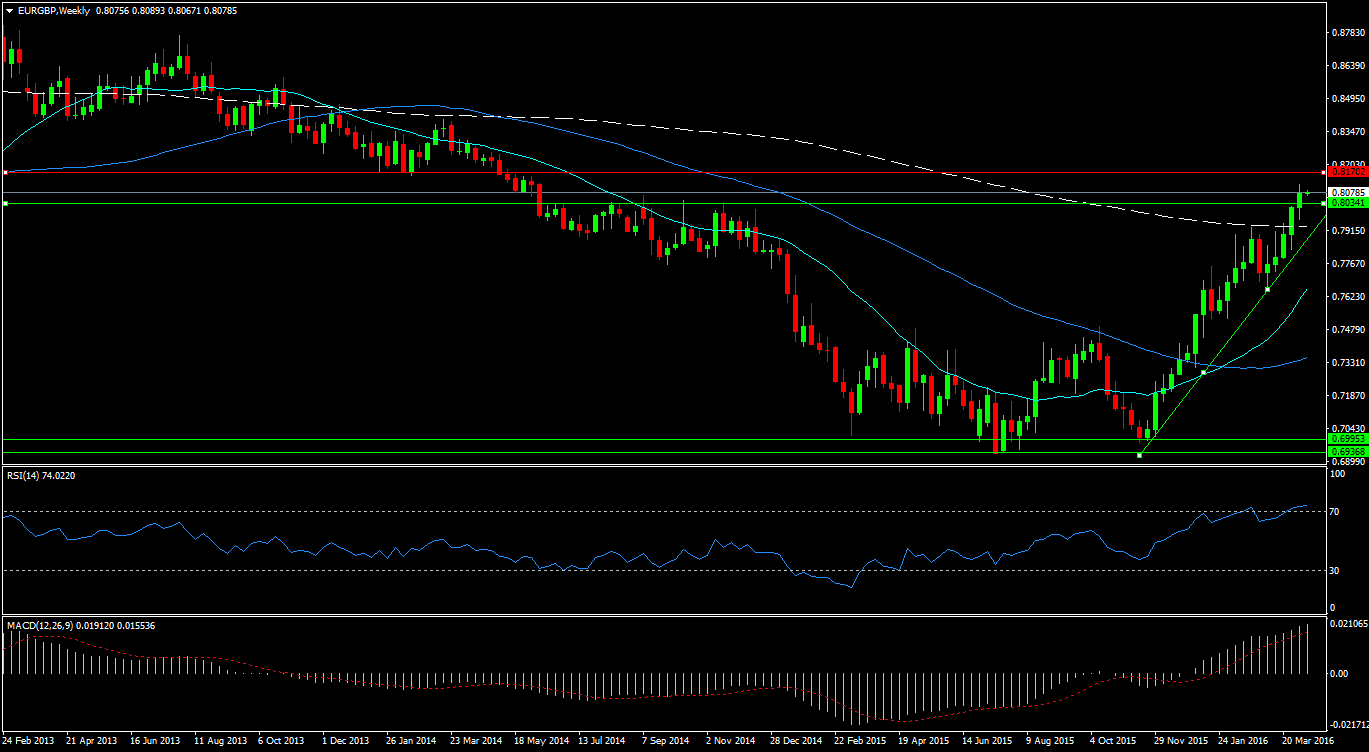
Task: Click the red line's right anchor handle
Action: tap(1323, 172)
